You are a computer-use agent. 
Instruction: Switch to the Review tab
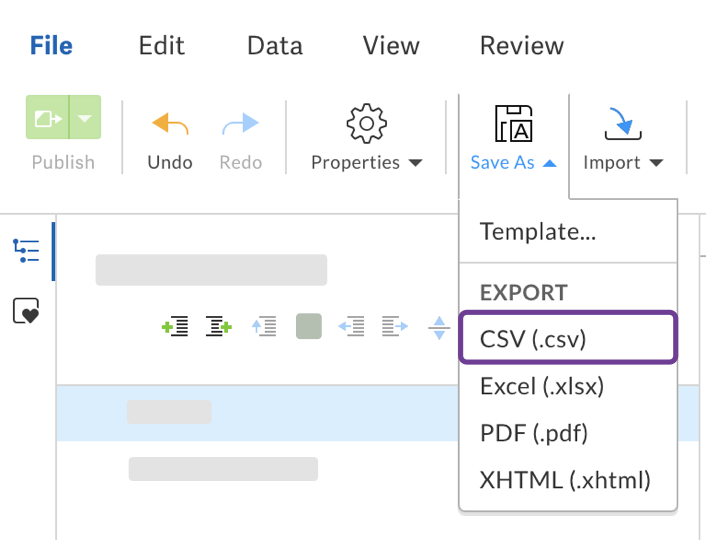click(522, 46)
